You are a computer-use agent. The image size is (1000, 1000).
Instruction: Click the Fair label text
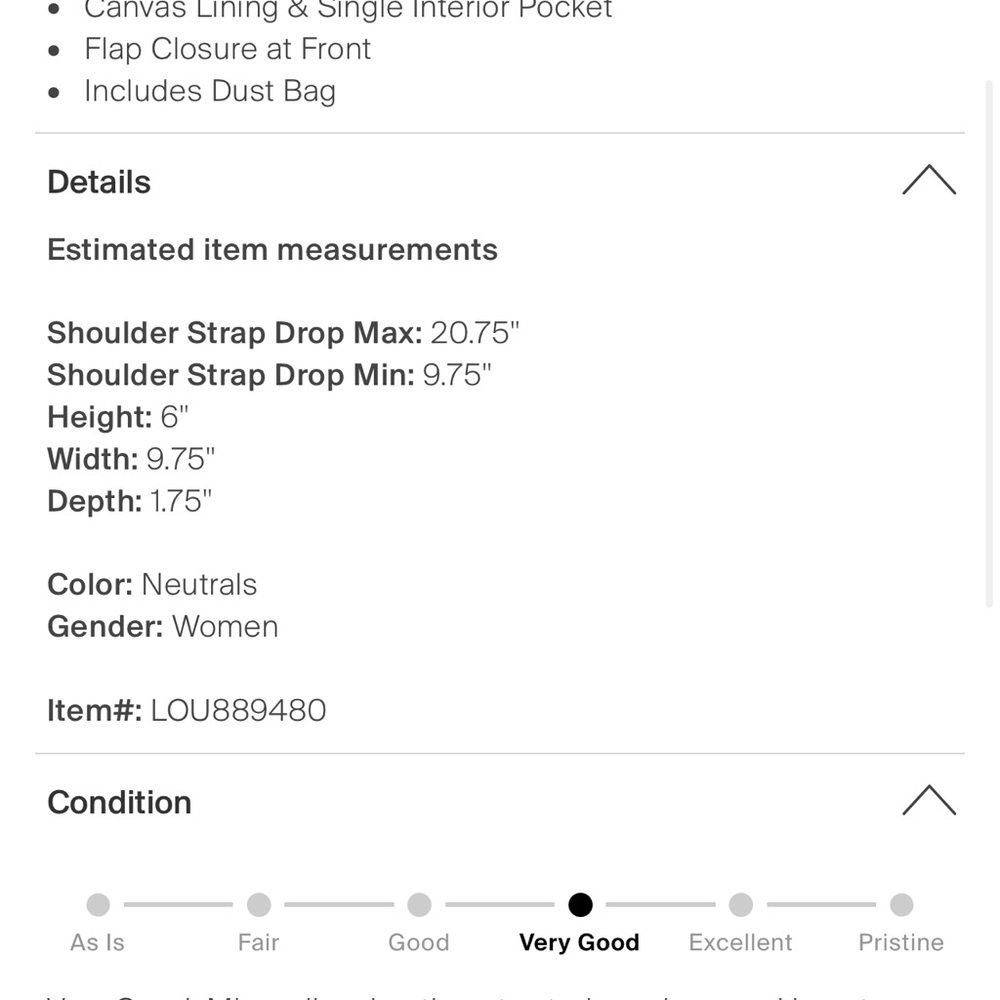[259, 942]
